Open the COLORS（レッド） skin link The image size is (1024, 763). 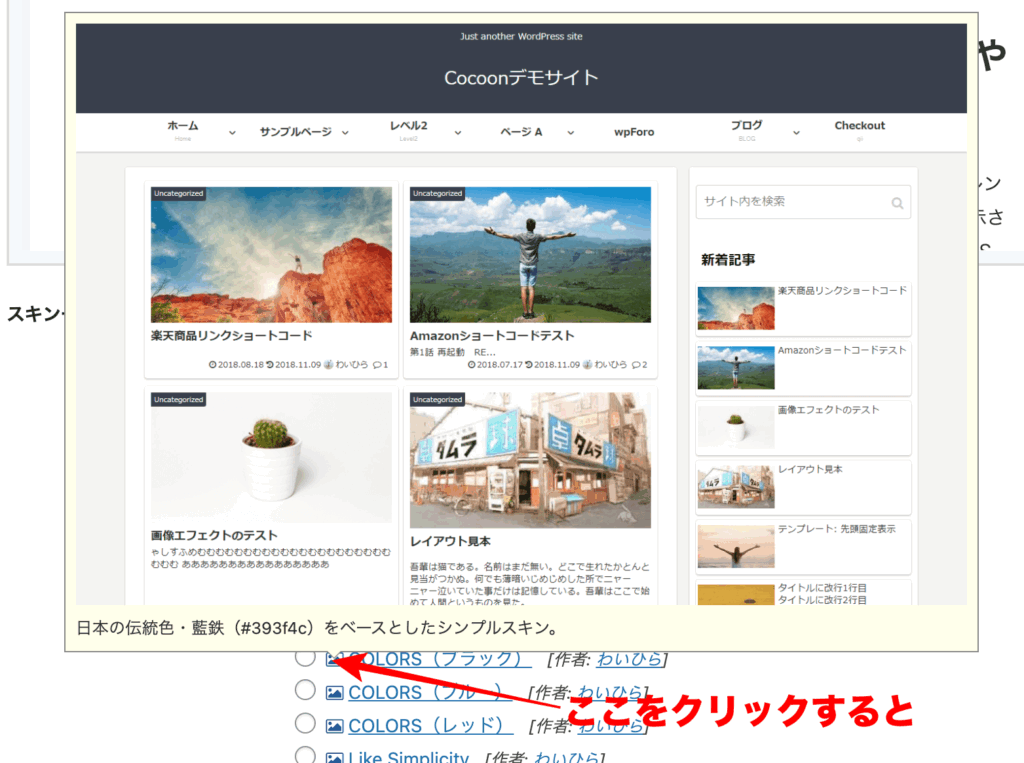[430, 726]
